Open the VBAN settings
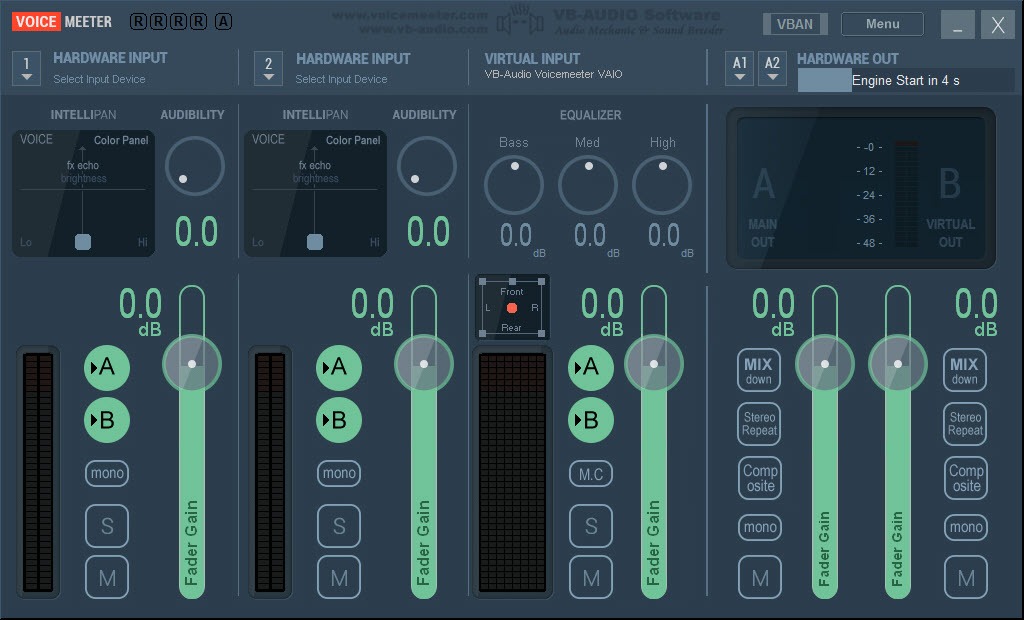 point(795,24)
